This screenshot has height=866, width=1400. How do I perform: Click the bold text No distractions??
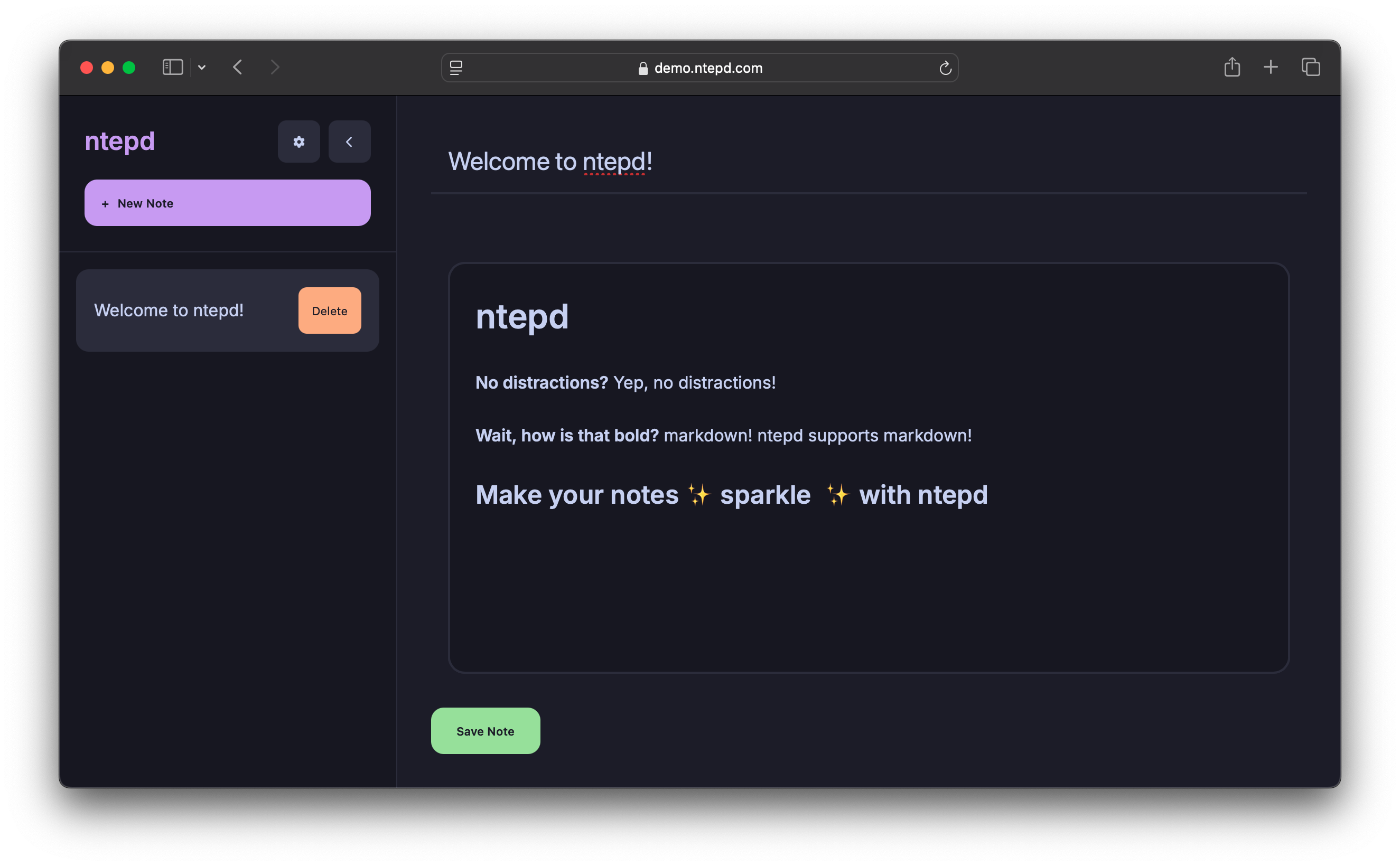[x=542, y=383]
